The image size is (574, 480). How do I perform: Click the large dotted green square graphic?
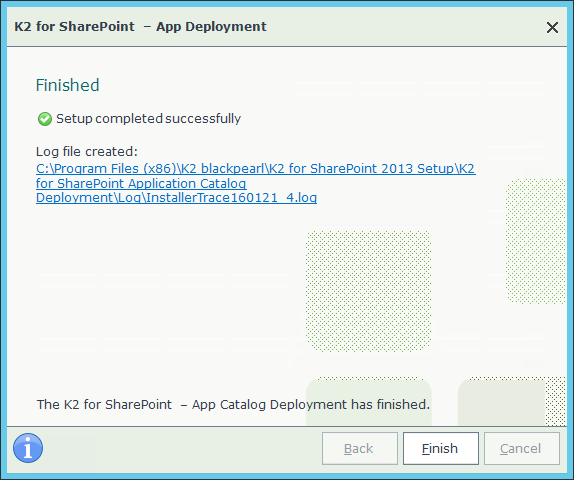point(368,291)
